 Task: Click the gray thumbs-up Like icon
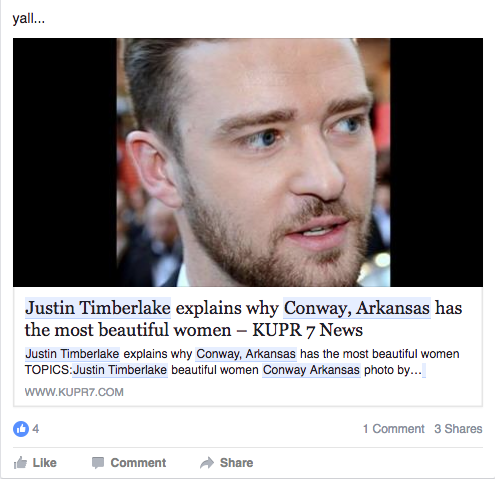[x=20, y=463]
